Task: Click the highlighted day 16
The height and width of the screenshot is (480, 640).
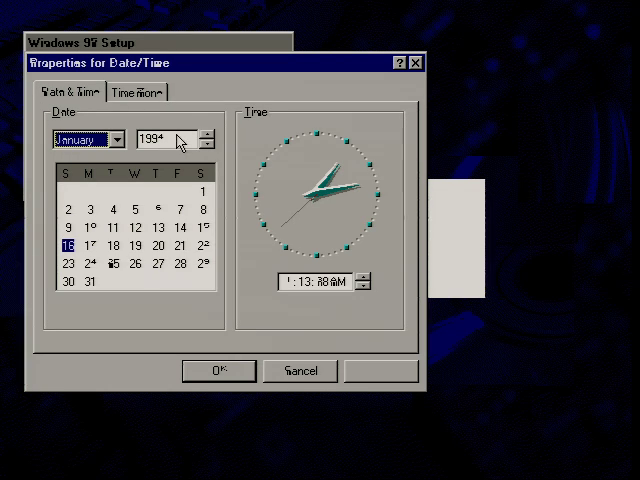Action: pyautogui.click(x=68, y=245)
